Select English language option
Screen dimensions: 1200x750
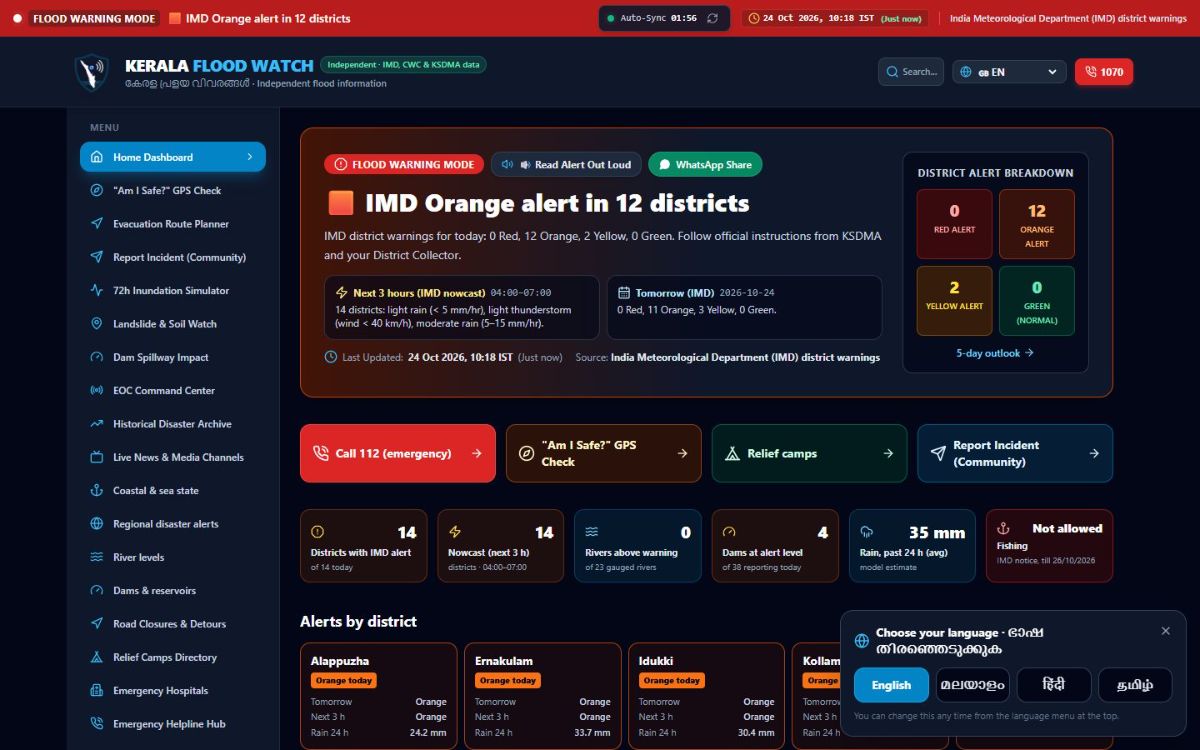coord(891,685)
